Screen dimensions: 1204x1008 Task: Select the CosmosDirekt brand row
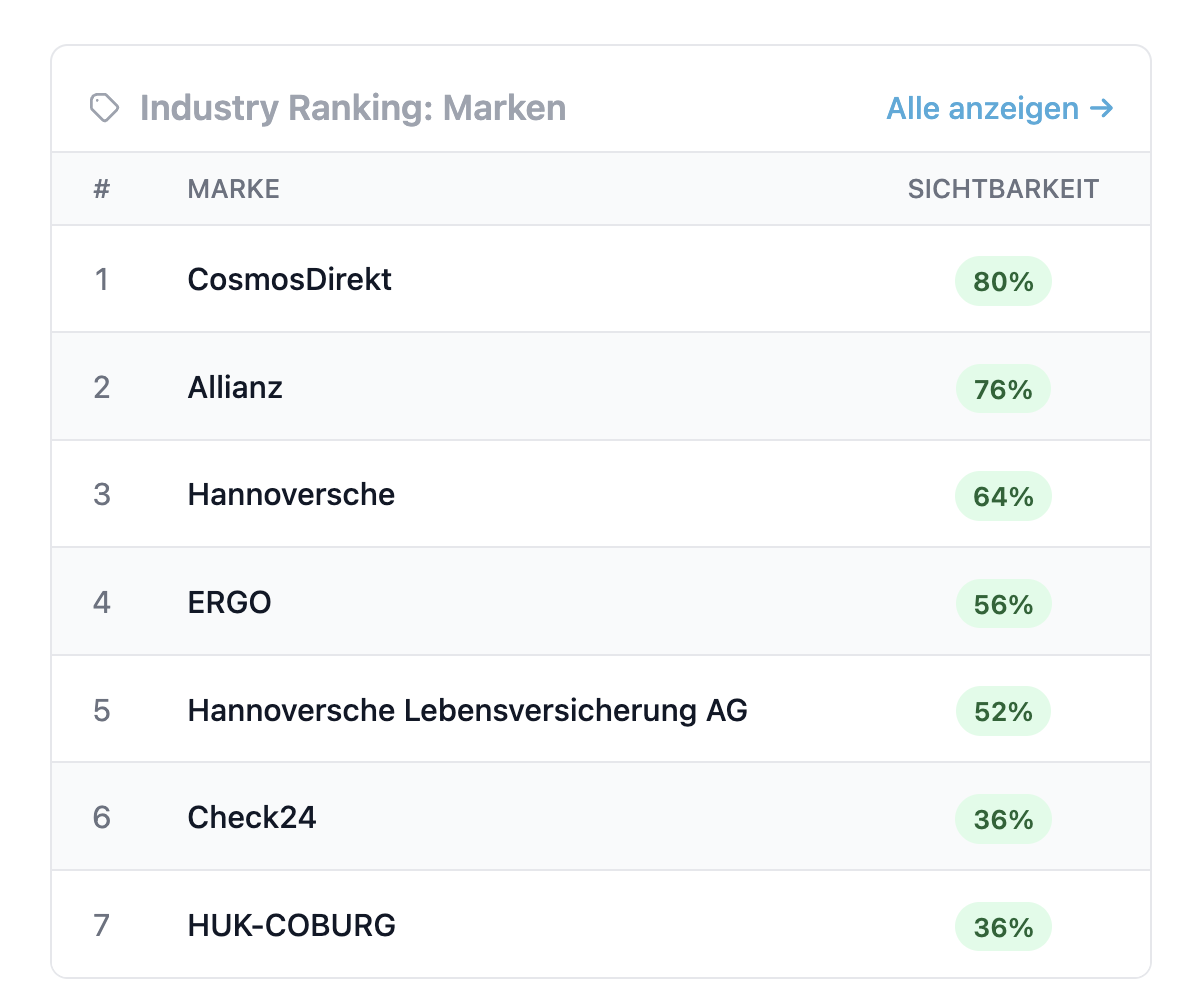click(290, 279)
